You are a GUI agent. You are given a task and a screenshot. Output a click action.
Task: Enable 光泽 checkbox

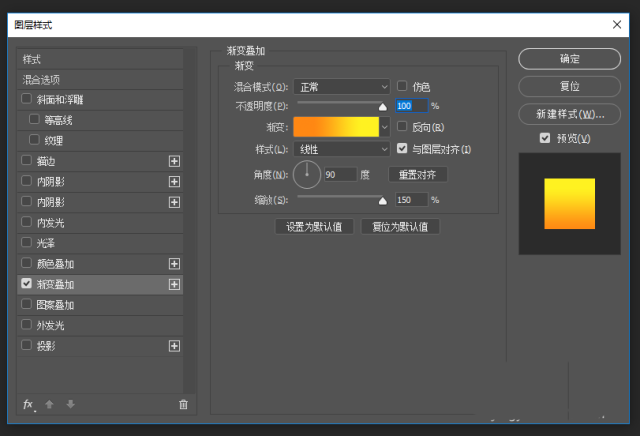click(26, 242)
